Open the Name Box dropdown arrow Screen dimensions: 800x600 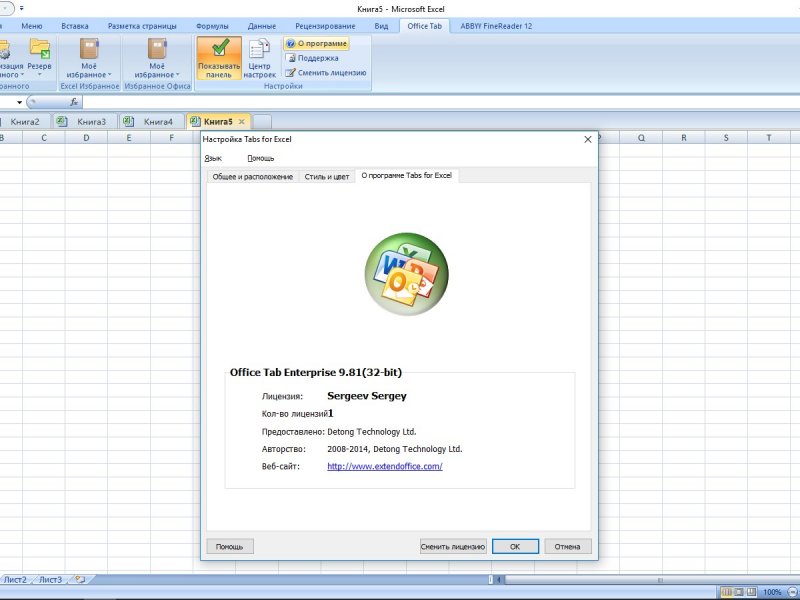19,102
